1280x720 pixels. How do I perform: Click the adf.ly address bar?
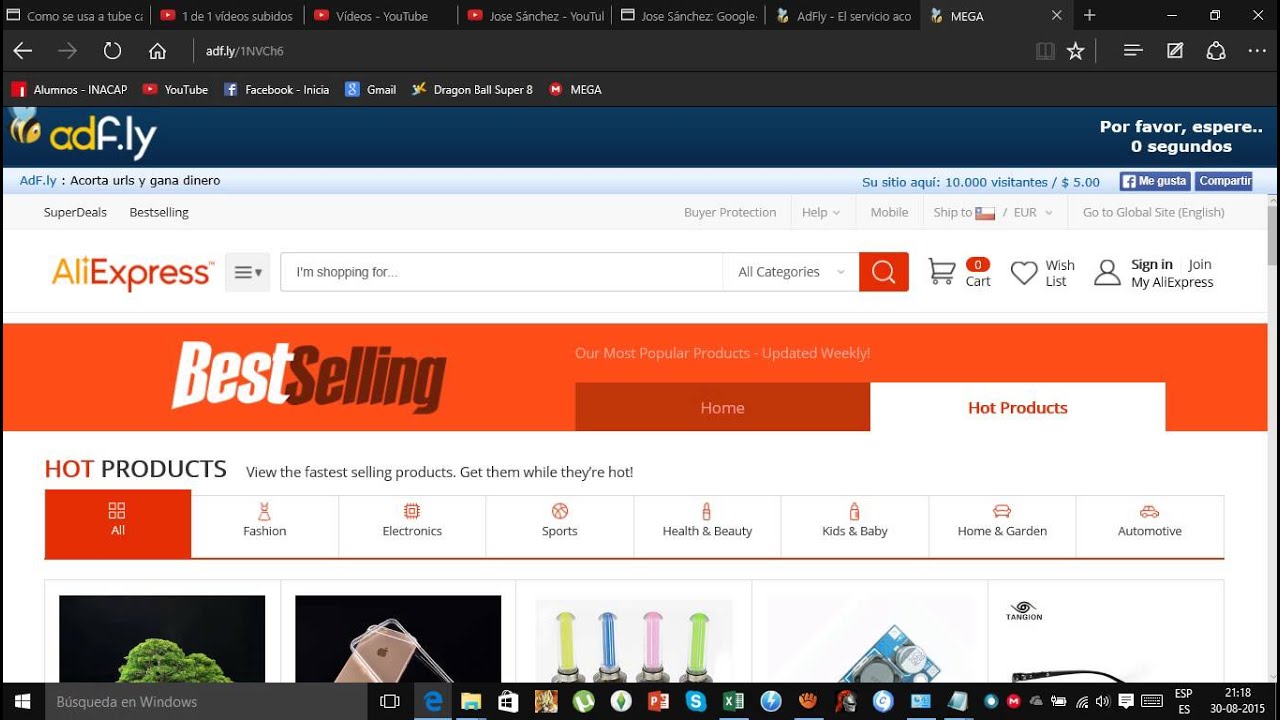[x=610, y=51]
